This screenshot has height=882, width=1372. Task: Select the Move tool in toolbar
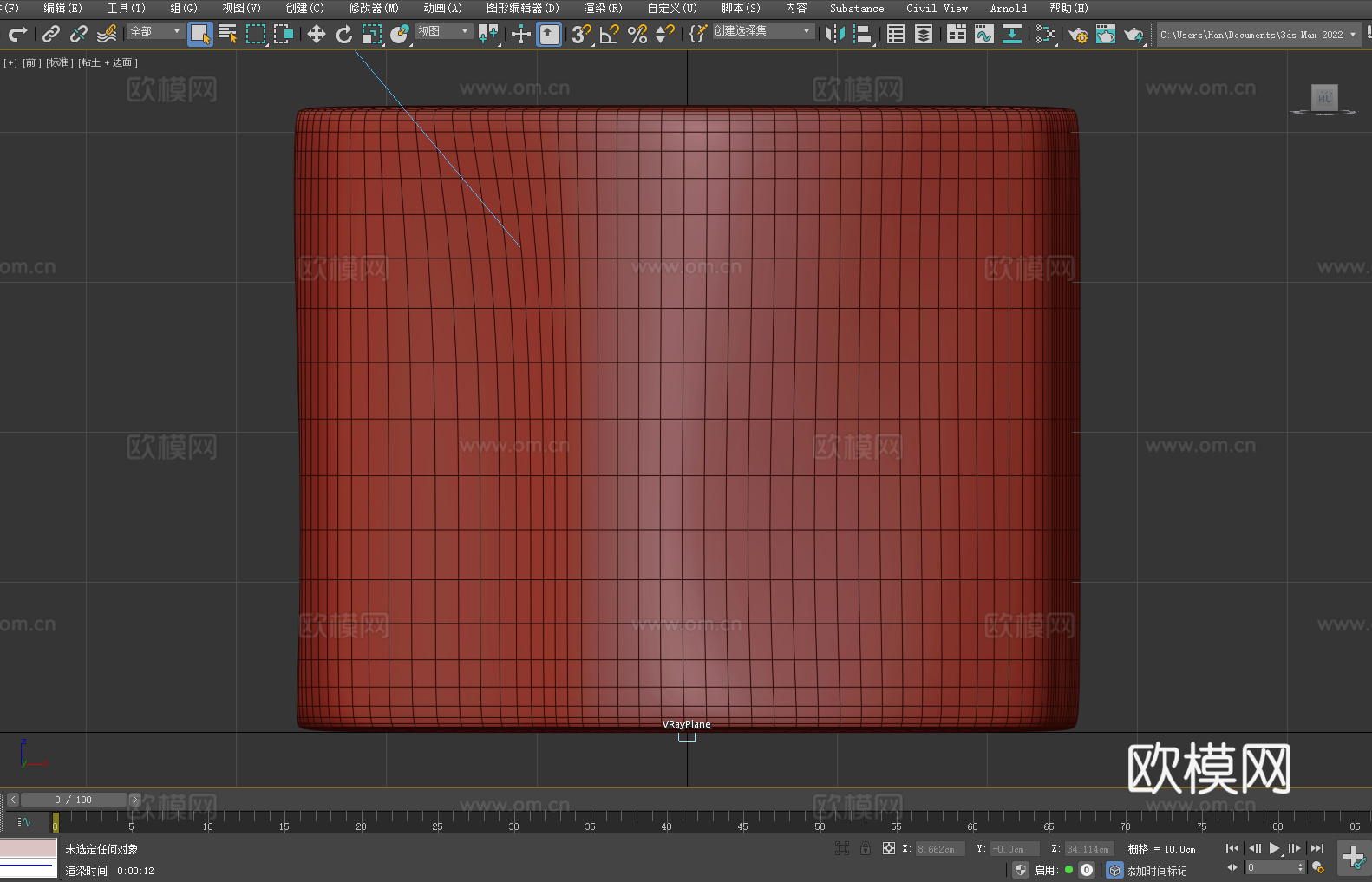[316, 34]
